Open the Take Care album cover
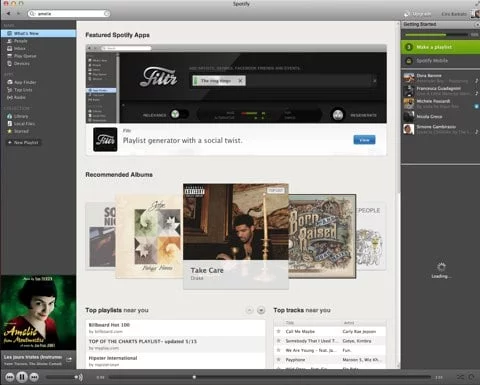 pyautogui.click(x=236, y=222)
